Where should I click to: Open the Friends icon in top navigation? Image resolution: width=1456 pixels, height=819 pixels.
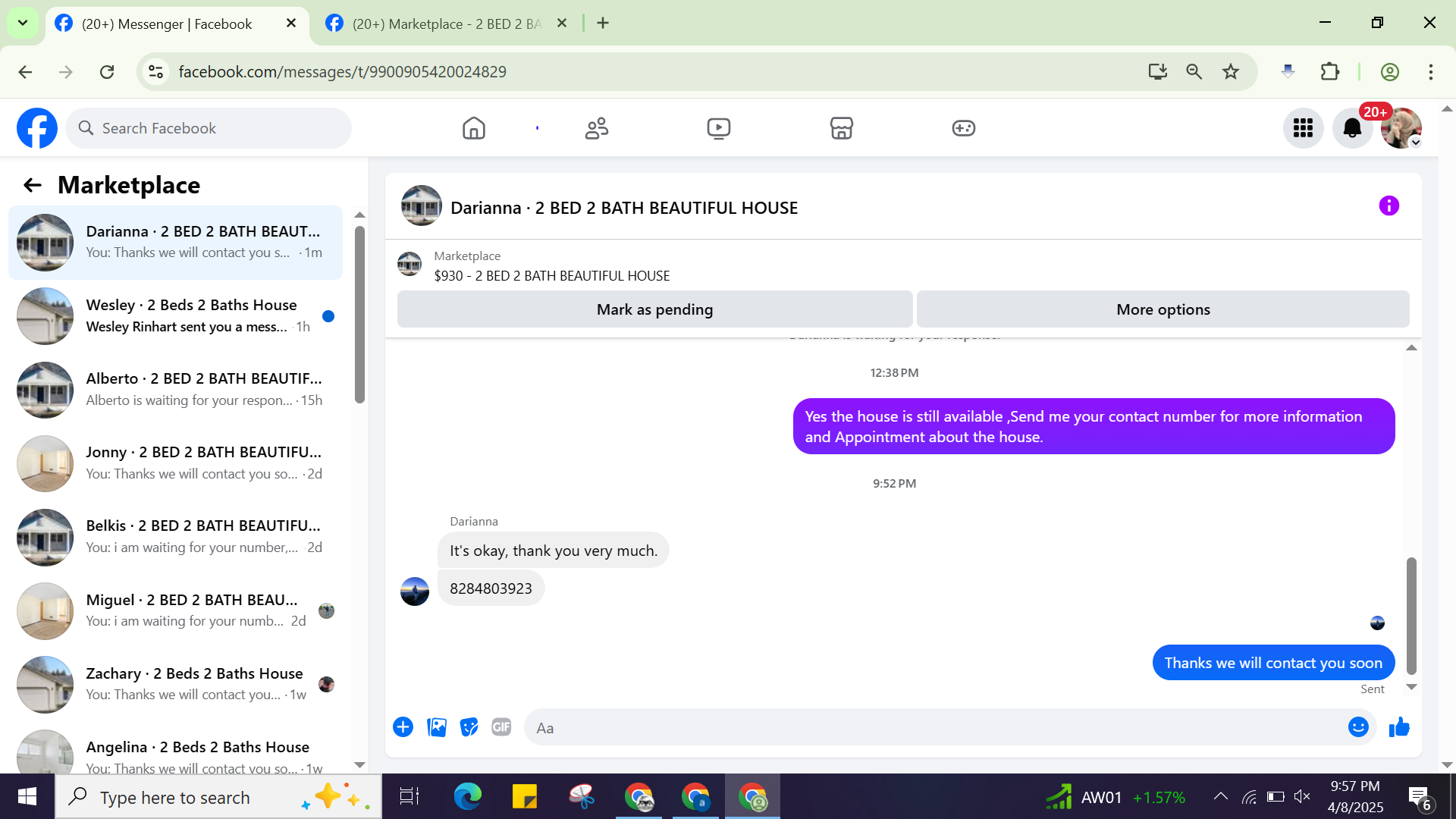coord(597,128)
